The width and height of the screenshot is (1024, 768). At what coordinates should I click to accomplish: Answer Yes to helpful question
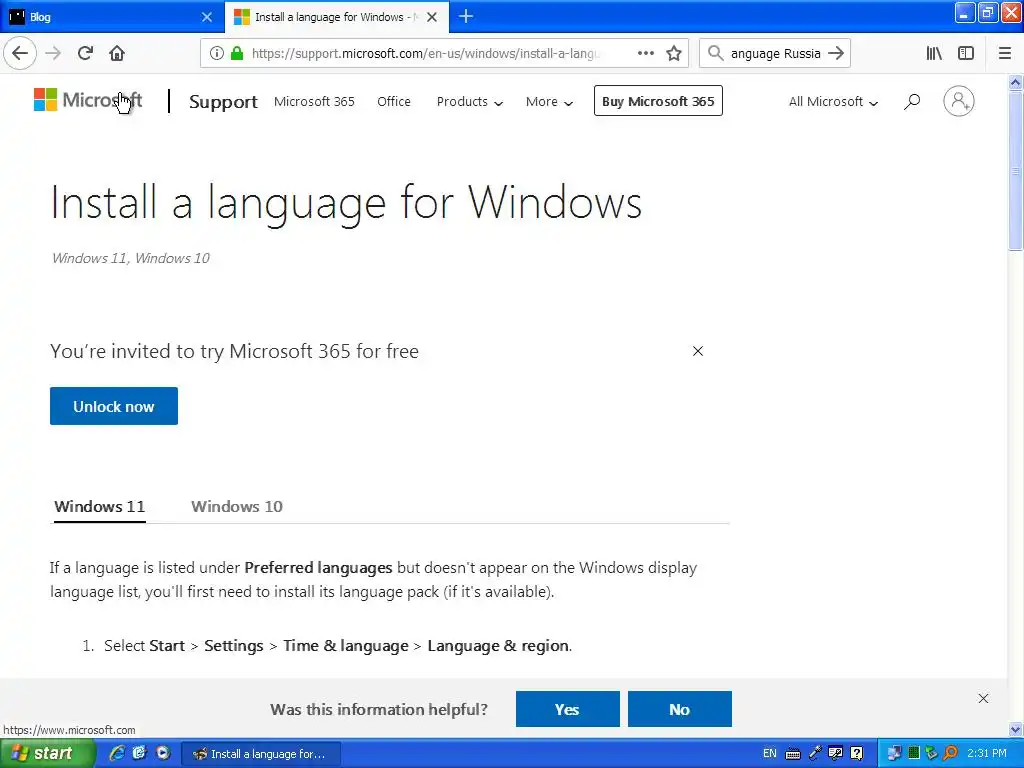(x=568, y=709)
